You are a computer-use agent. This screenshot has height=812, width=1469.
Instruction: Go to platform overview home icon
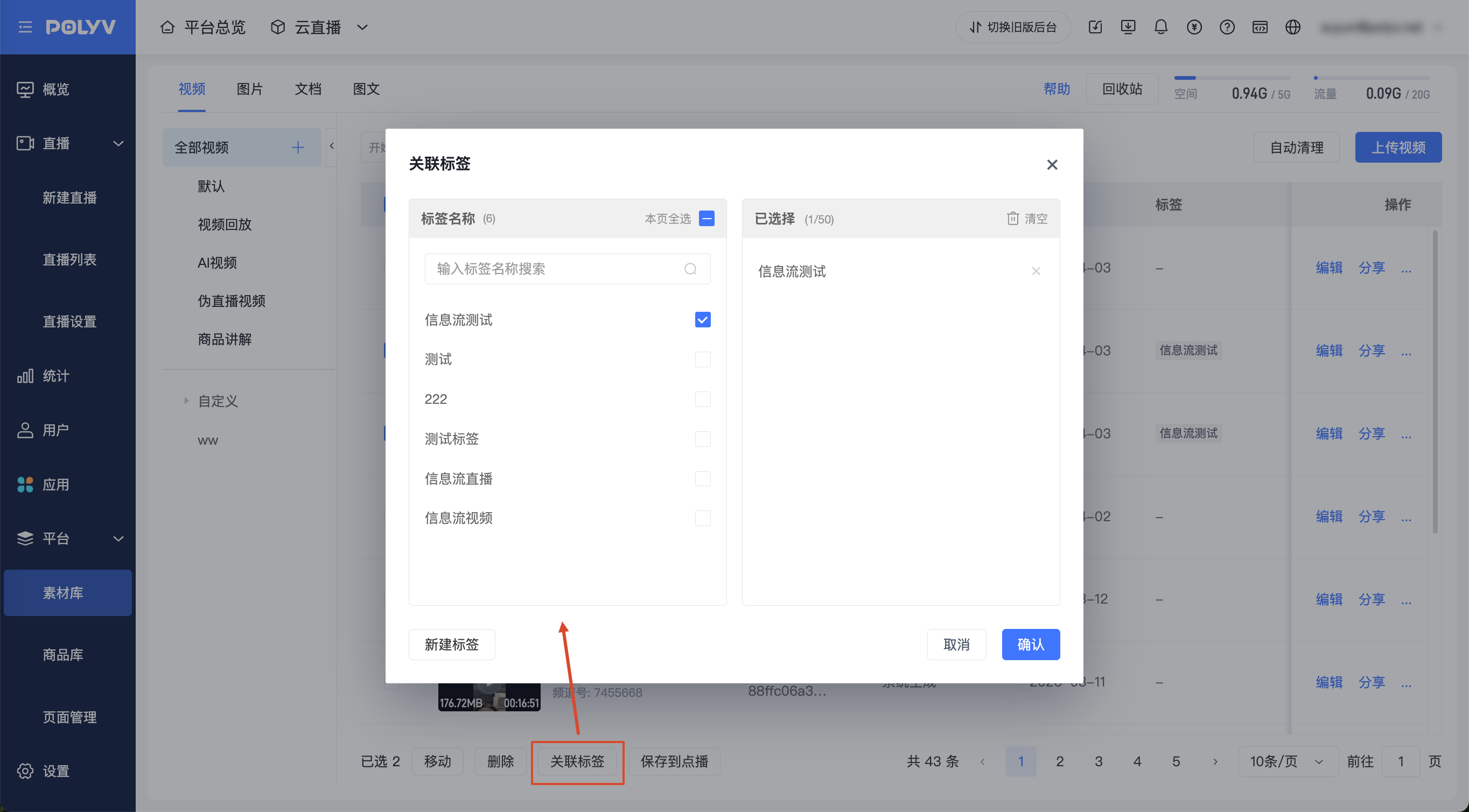[x=167, y=27]
